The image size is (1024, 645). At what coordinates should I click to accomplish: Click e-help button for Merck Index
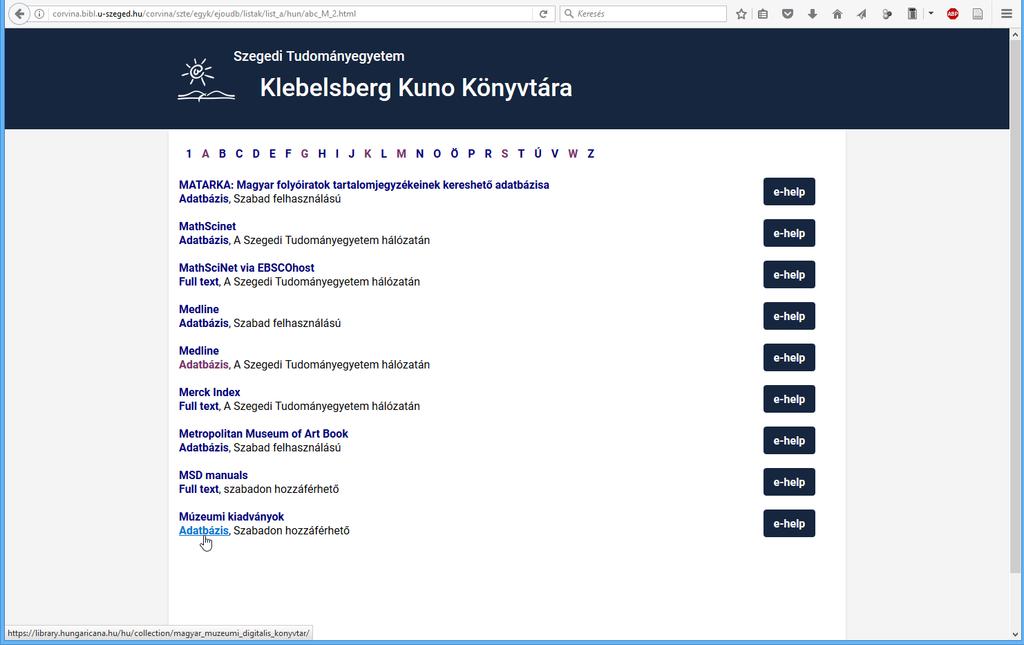point(789,399)
